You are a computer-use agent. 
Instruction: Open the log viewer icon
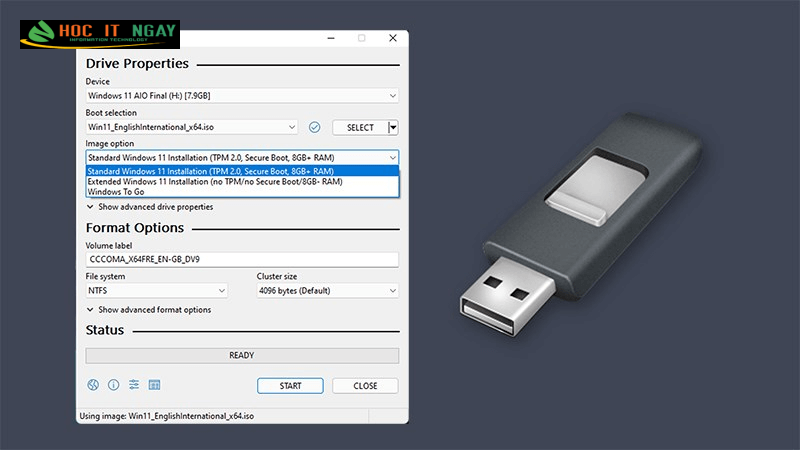coord(154,385)
